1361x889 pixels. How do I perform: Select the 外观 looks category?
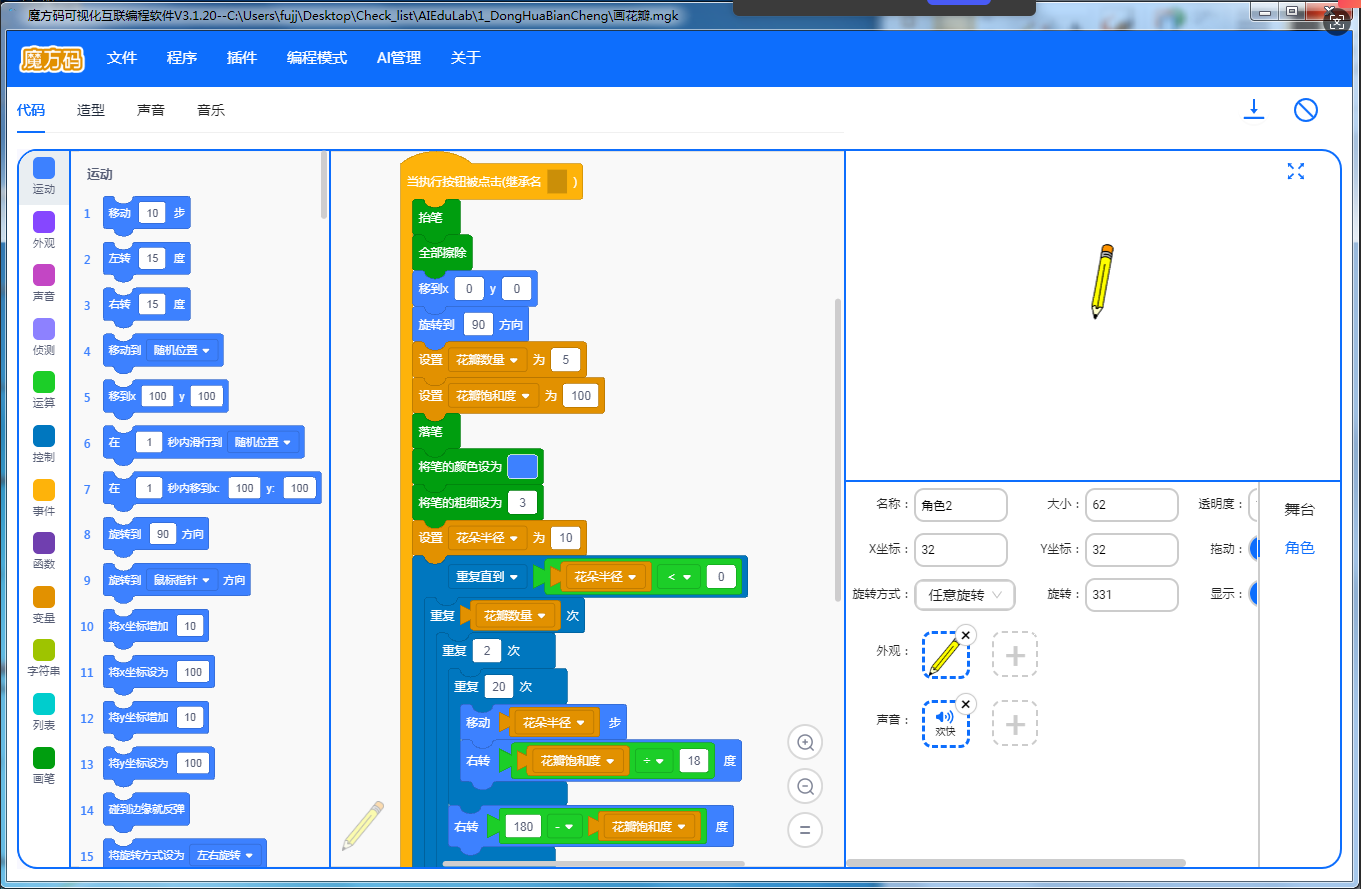tap(44, 230)
